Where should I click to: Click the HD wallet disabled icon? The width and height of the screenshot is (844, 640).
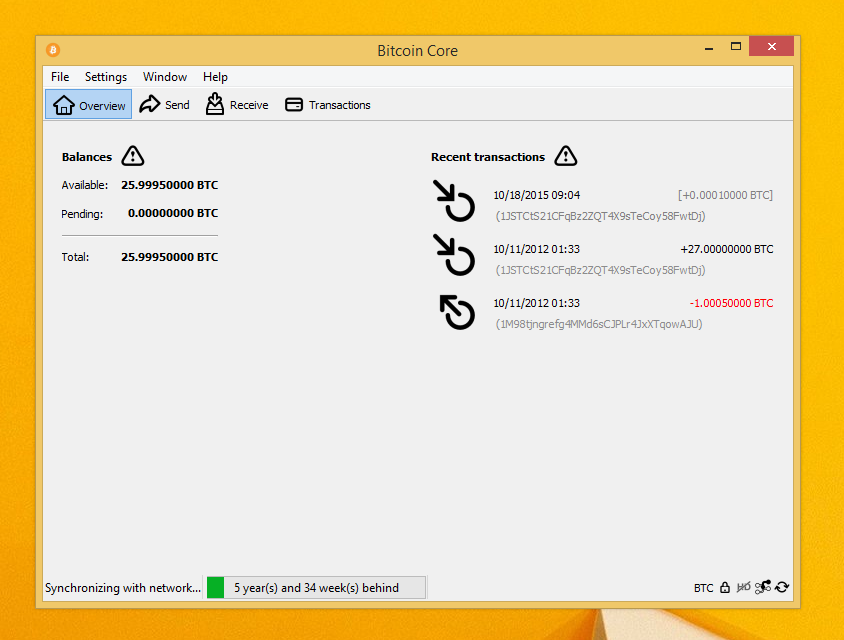743,587
